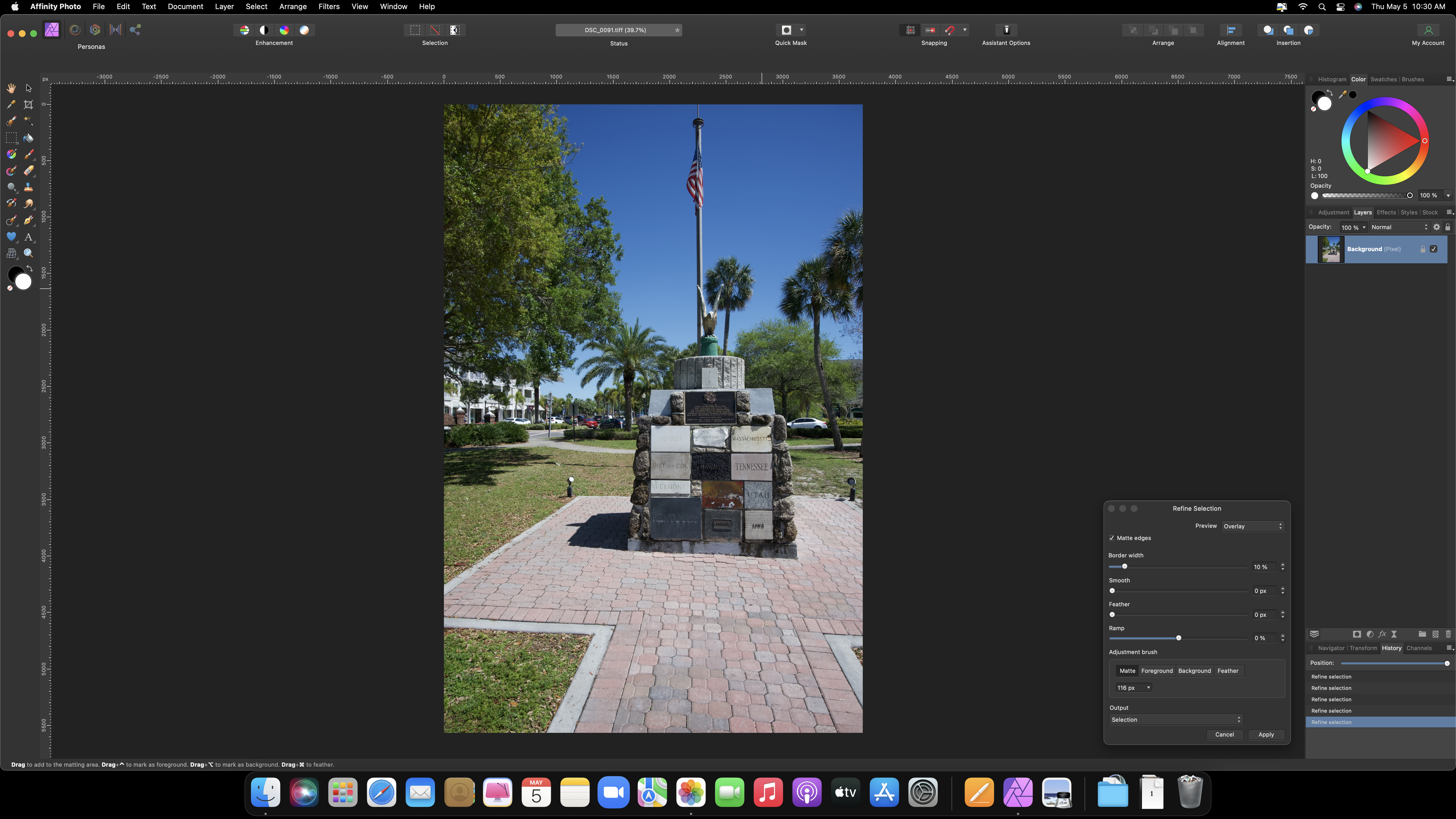1456x819 pixels.
Task: Choose the Selection Brush tool
Action: (x=11, y=121)
